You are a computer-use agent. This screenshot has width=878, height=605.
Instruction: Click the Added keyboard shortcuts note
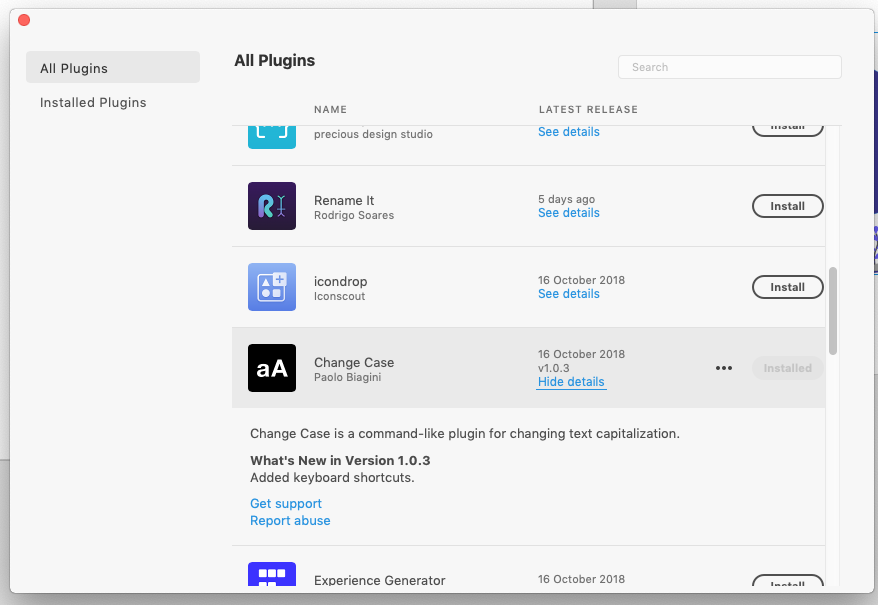pos(332,478)
